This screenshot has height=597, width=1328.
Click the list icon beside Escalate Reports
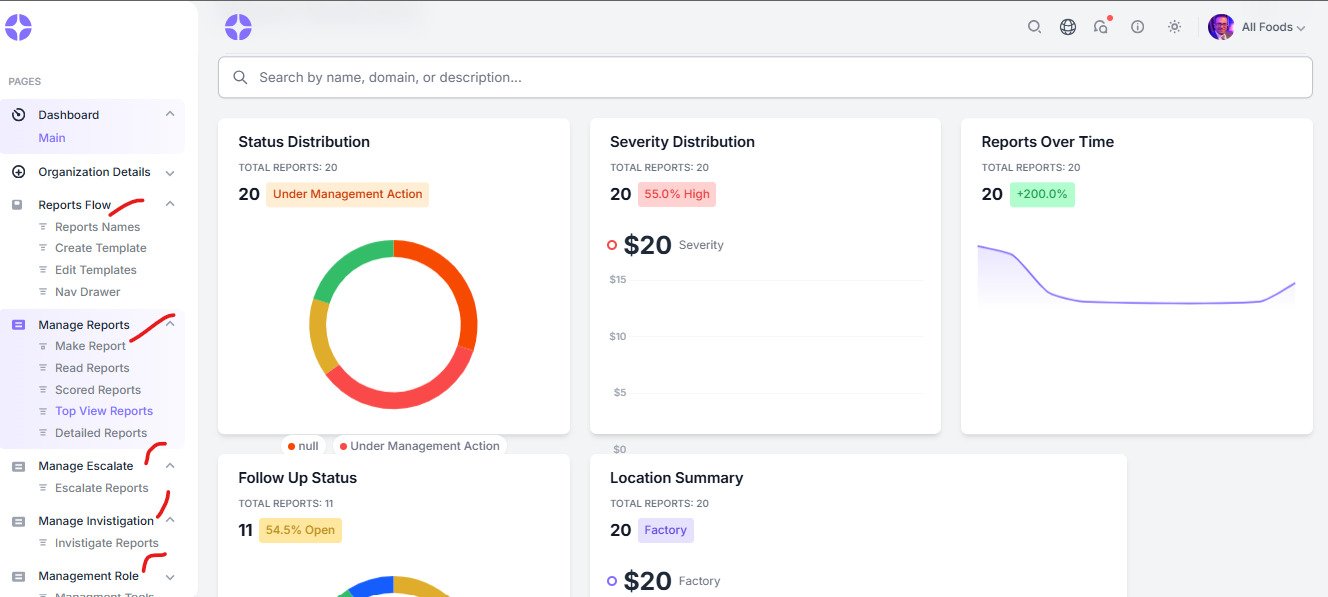coord(43,488)
